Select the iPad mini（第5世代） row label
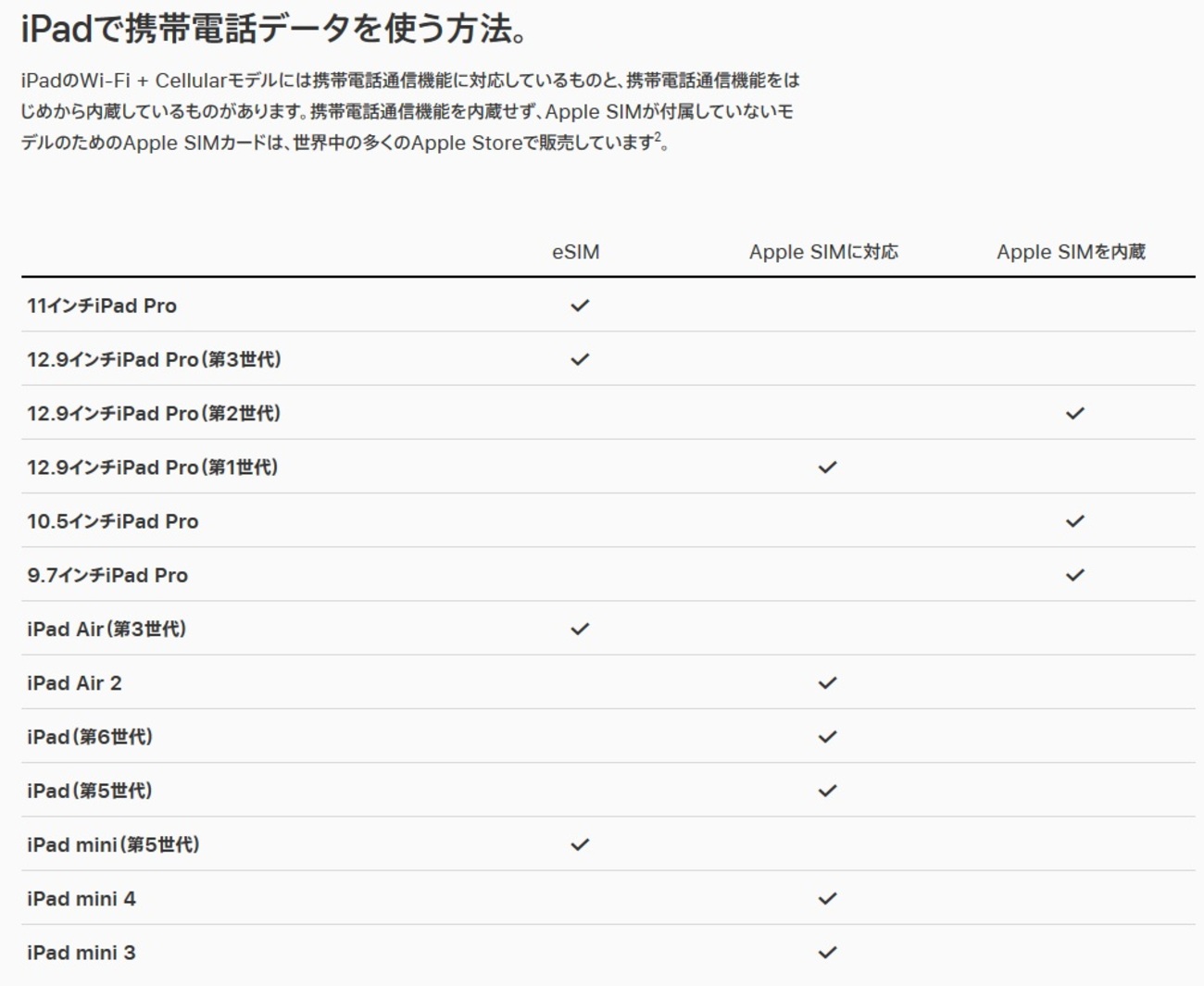 113,844
